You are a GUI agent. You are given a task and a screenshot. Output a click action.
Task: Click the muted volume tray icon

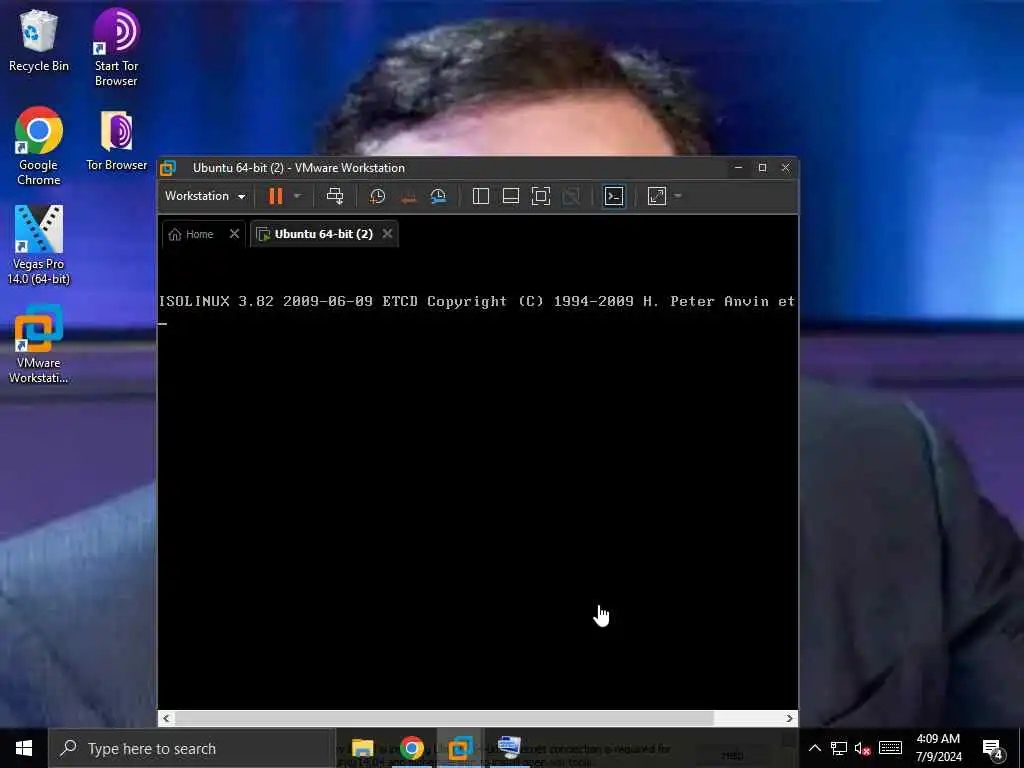(863, 748)
